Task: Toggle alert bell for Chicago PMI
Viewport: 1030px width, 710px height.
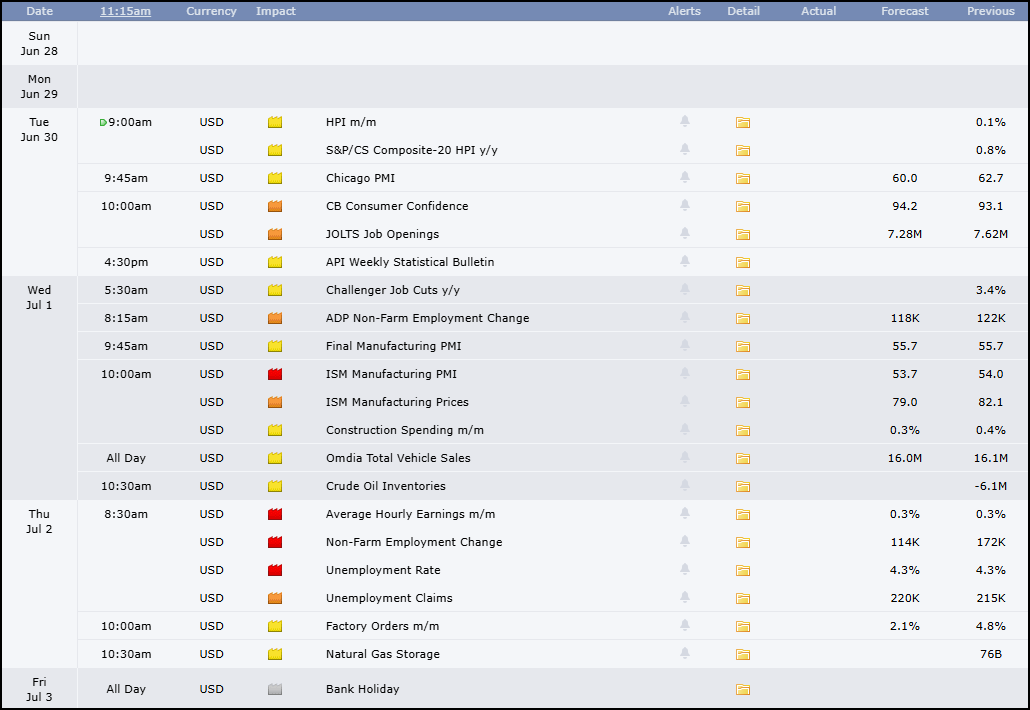Action: click(684, 177)
